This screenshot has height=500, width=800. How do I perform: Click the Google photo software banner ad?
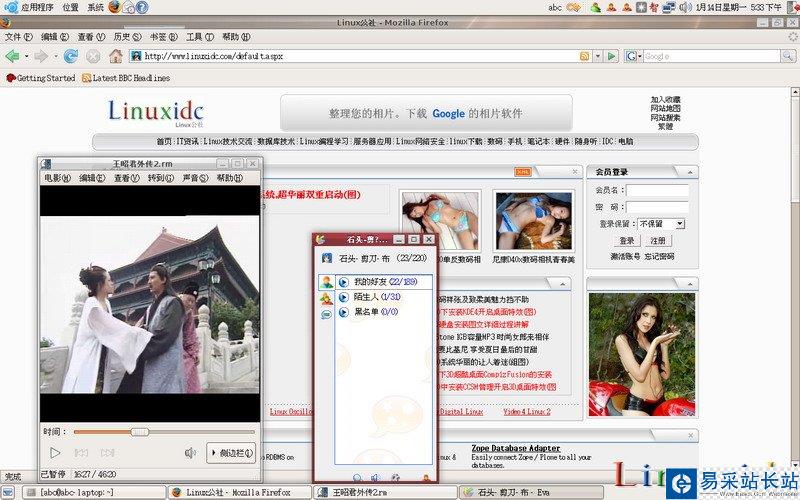tap(426, 113)
